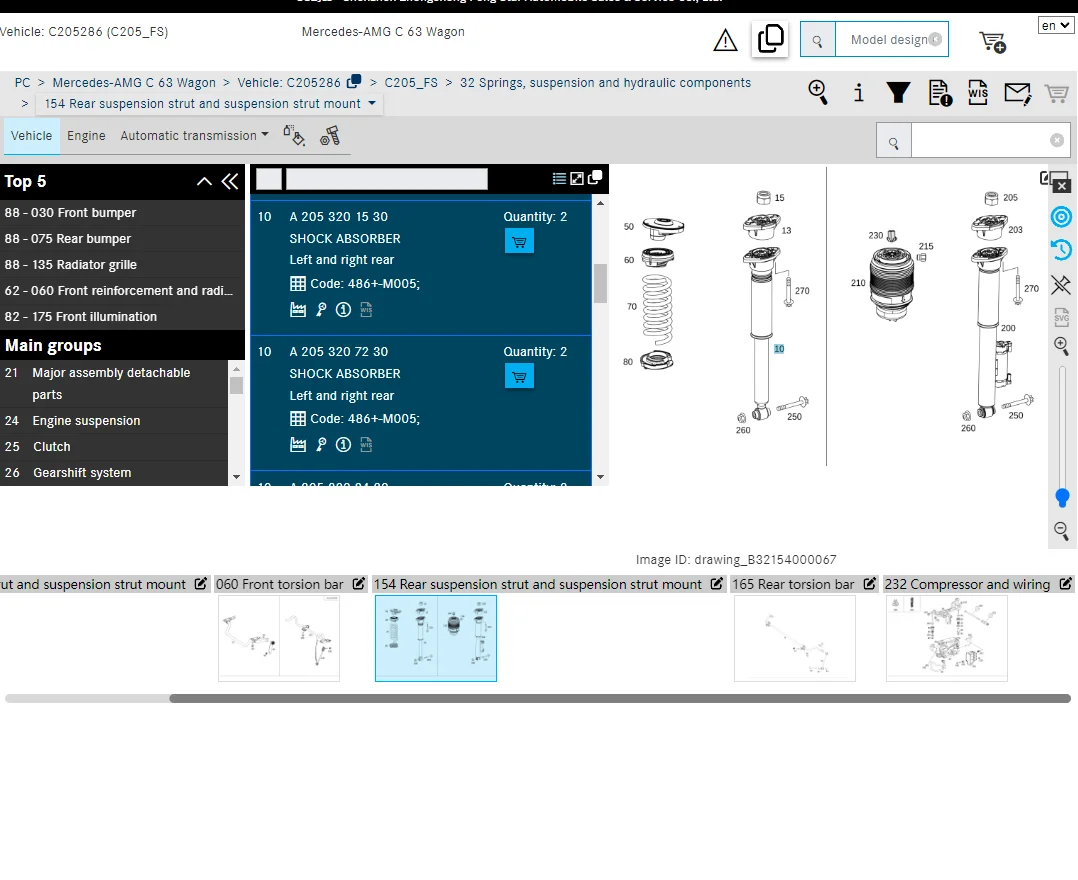Expand parts list to fullscreen icon

pos(577,179)
